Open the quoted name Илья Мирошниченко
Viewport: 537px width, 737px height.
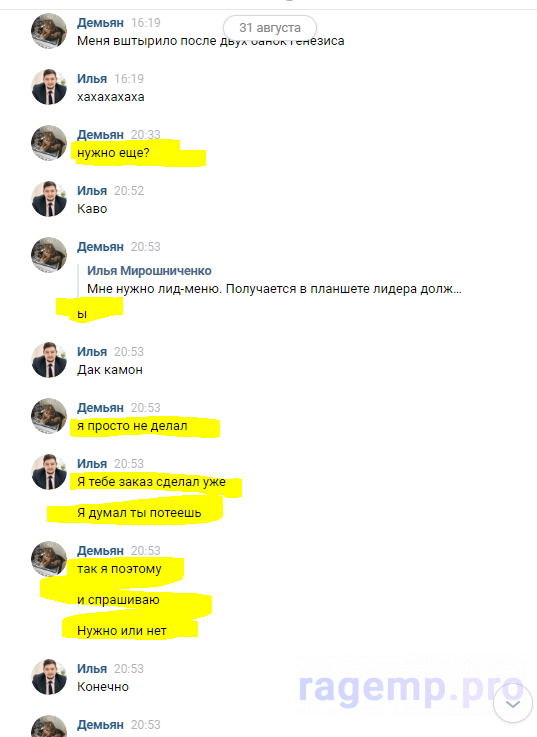click(149, 271)
